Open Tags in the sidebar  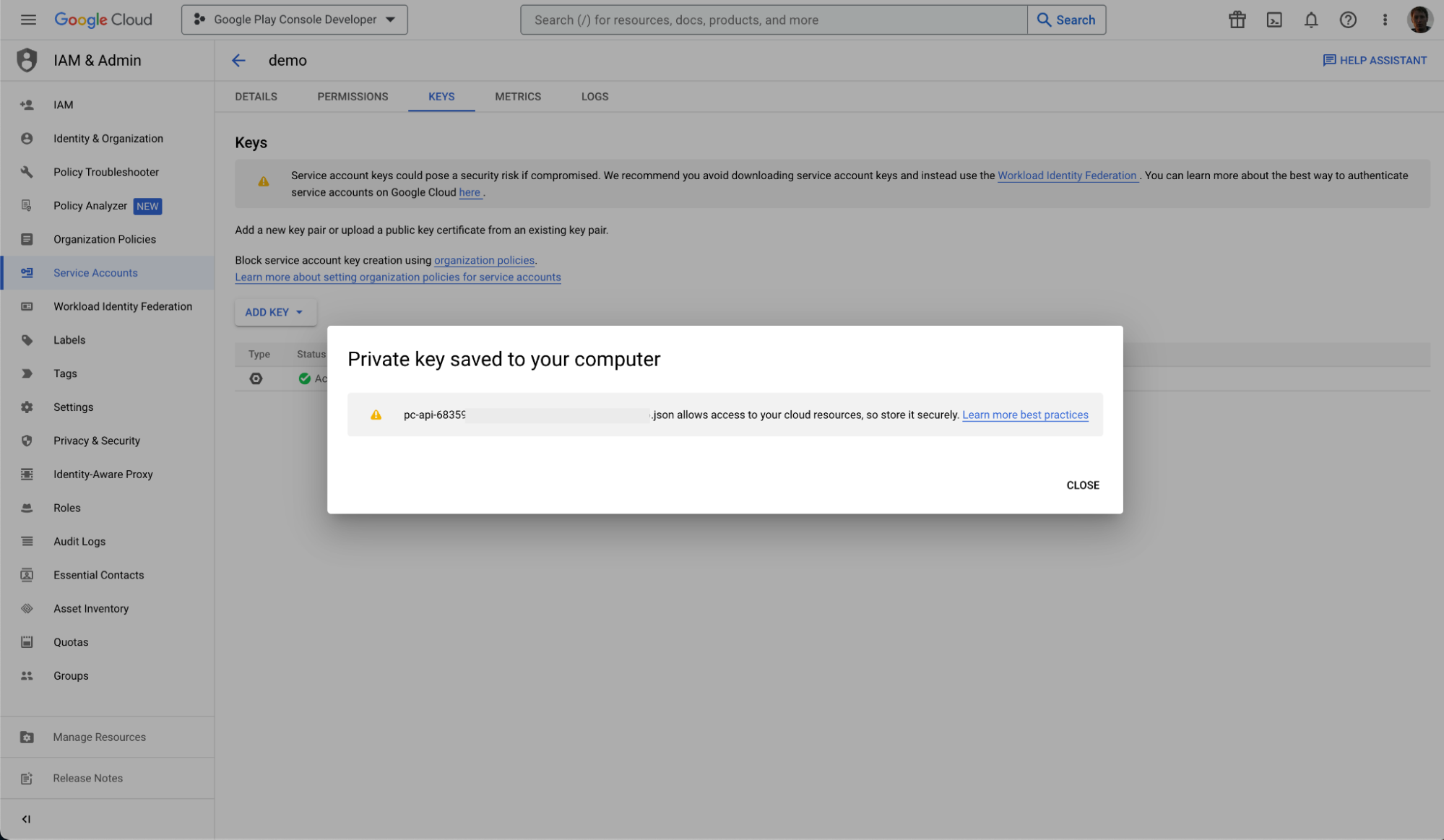[x=107, y=373]
